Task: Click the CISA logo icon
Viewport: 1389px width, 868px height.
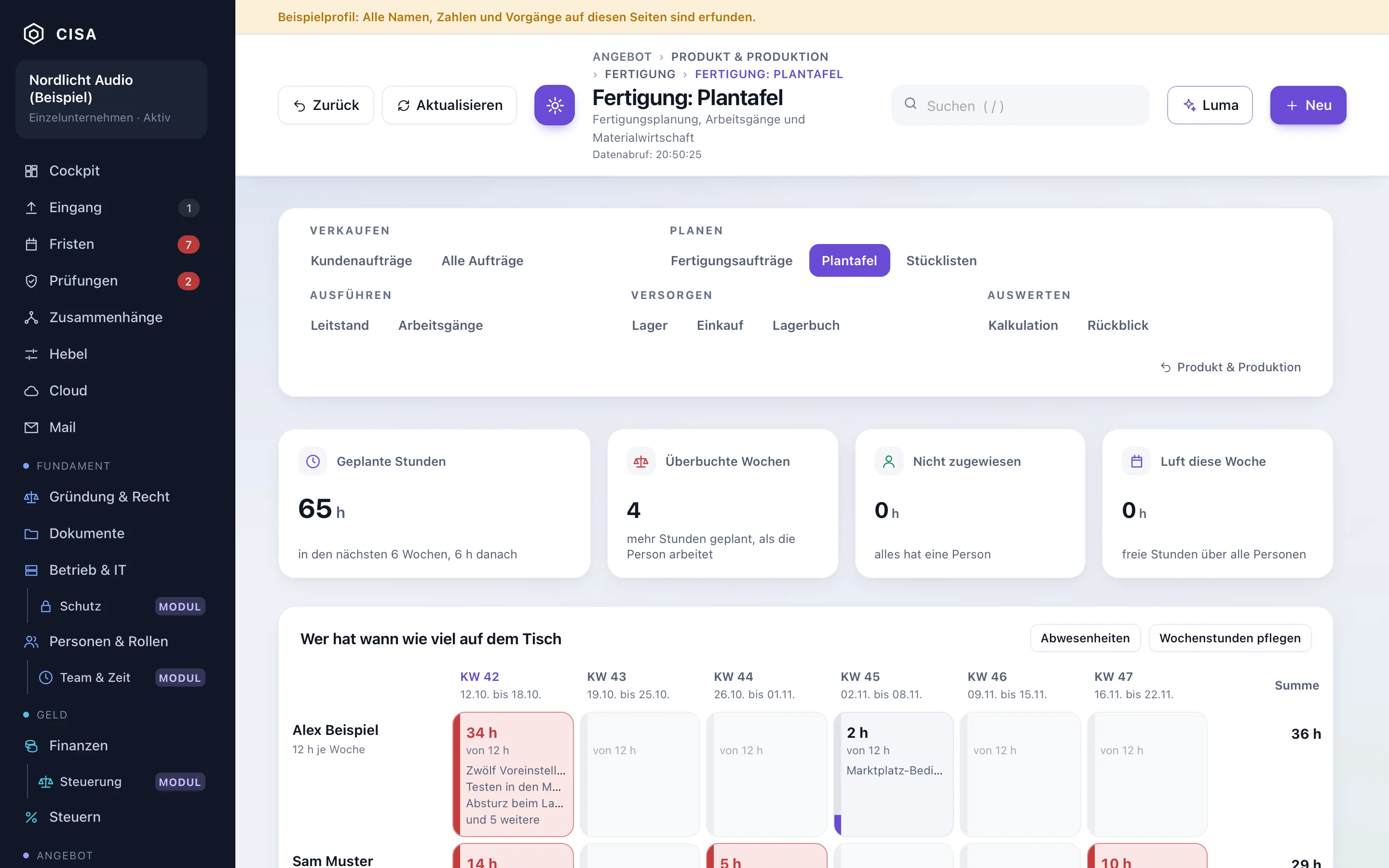Action: click(33, 34)
